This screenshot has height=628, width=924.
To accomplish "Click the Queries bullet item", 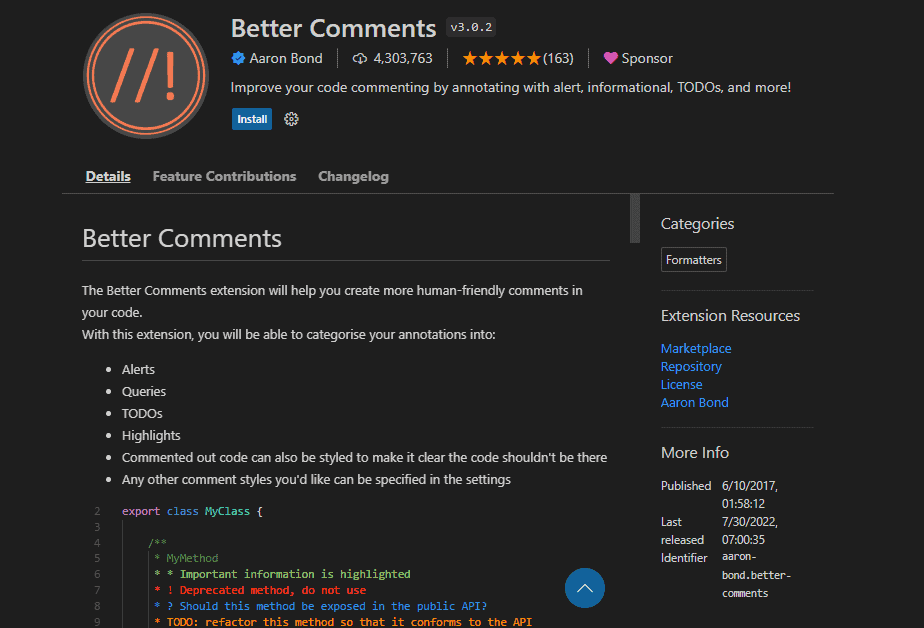I will pos(144,391).
